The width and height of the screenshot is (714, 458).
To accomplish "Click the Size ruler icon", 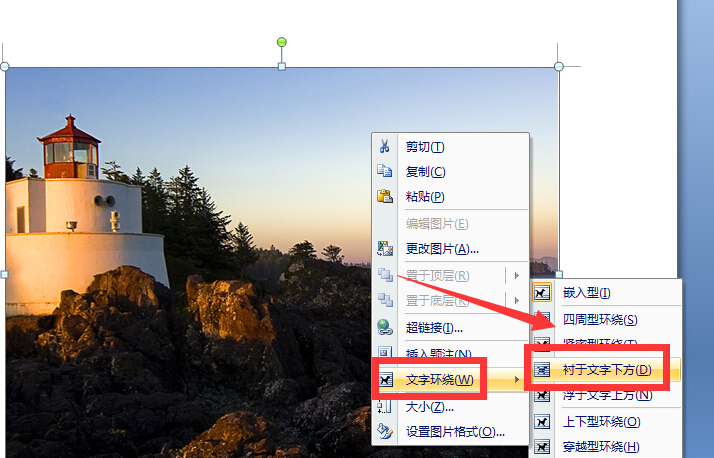I will (384, 407).
